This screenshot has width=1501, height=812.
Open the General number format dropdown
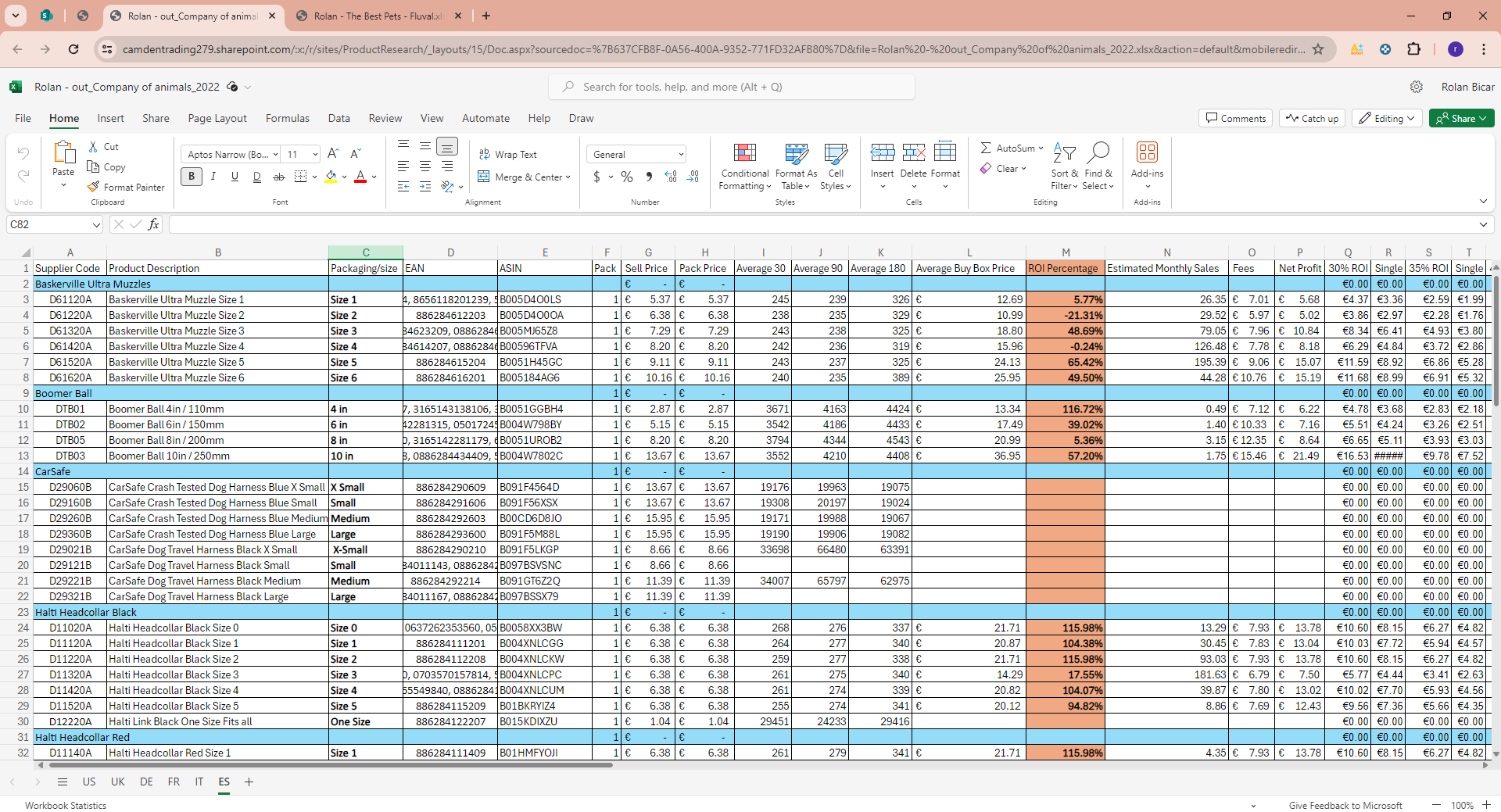pyautogui.click(x=681, y=155)
